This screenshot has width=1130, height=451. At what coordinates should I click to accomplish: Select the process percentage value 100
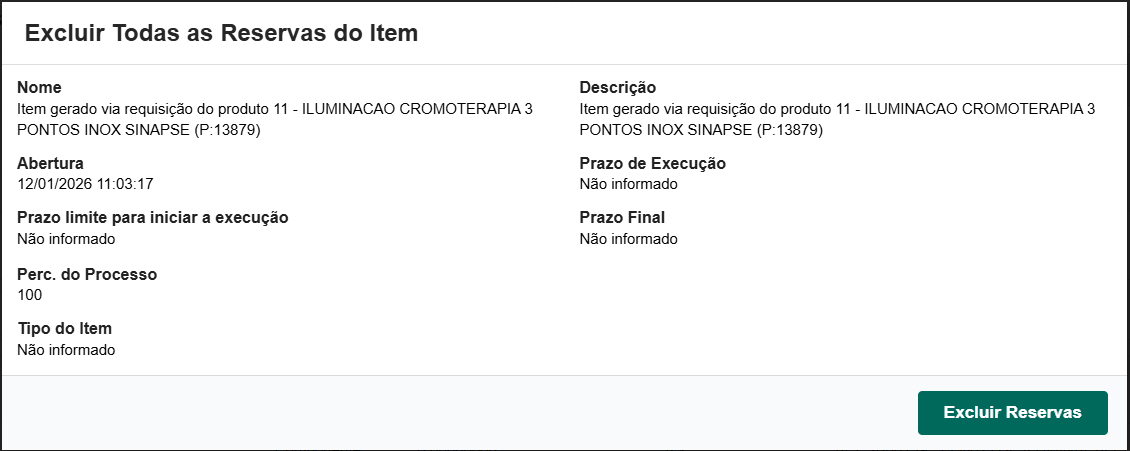click(x=30, y=295)
